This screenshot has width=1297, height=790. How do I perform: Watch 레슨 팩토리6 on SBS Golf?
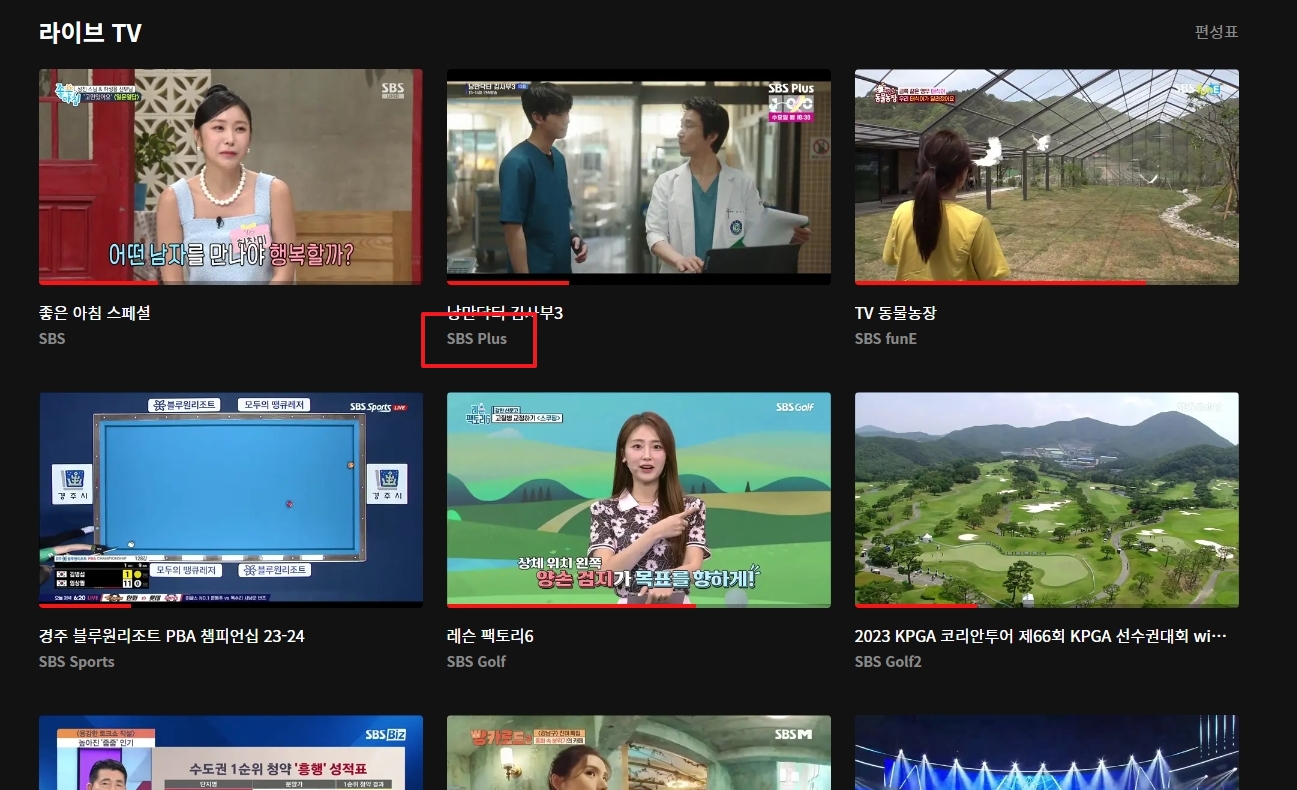coord(638,499)
